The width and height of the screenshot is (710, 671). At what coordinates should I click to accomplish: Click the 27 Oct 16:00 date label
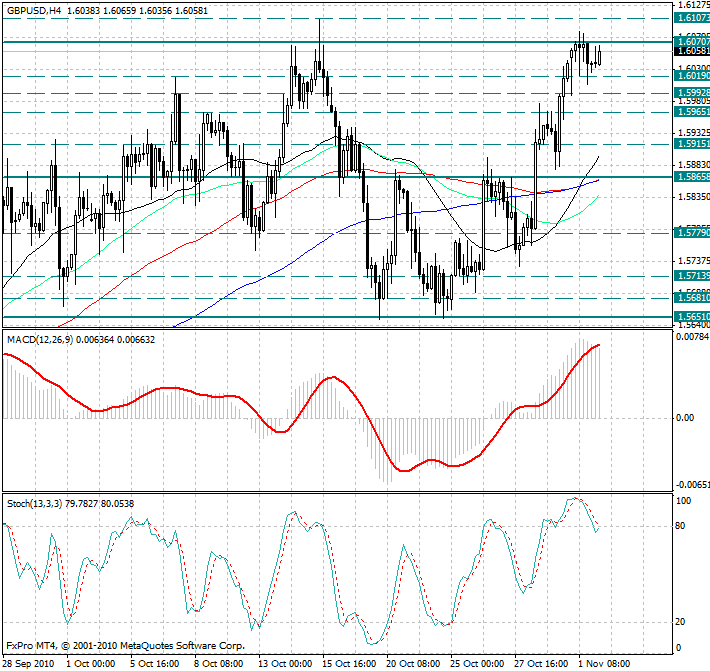[542, 664]
